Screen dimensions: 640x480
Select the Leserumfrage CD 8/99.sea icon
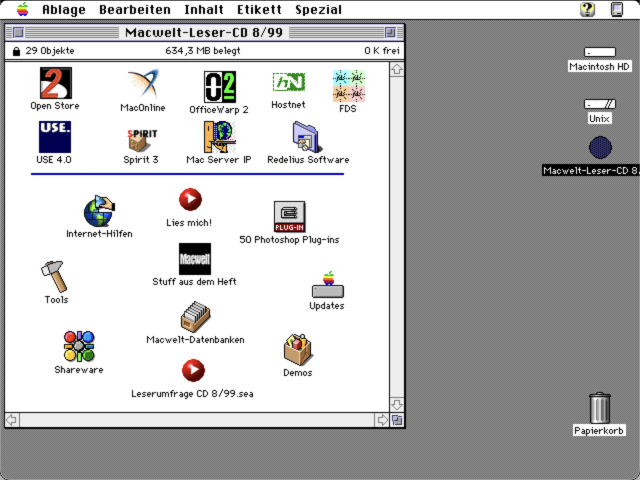pos(193,371)
